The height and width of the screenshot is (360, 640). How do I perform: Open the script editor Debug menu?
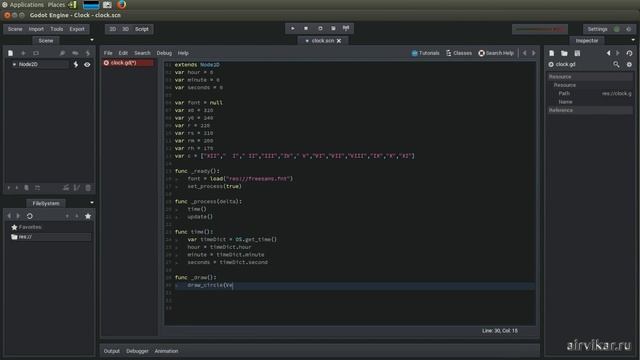164,53
